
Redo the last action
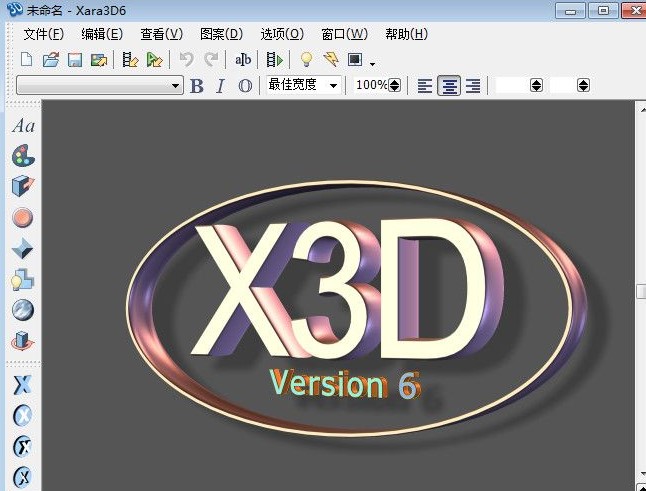tap(211, 60)
